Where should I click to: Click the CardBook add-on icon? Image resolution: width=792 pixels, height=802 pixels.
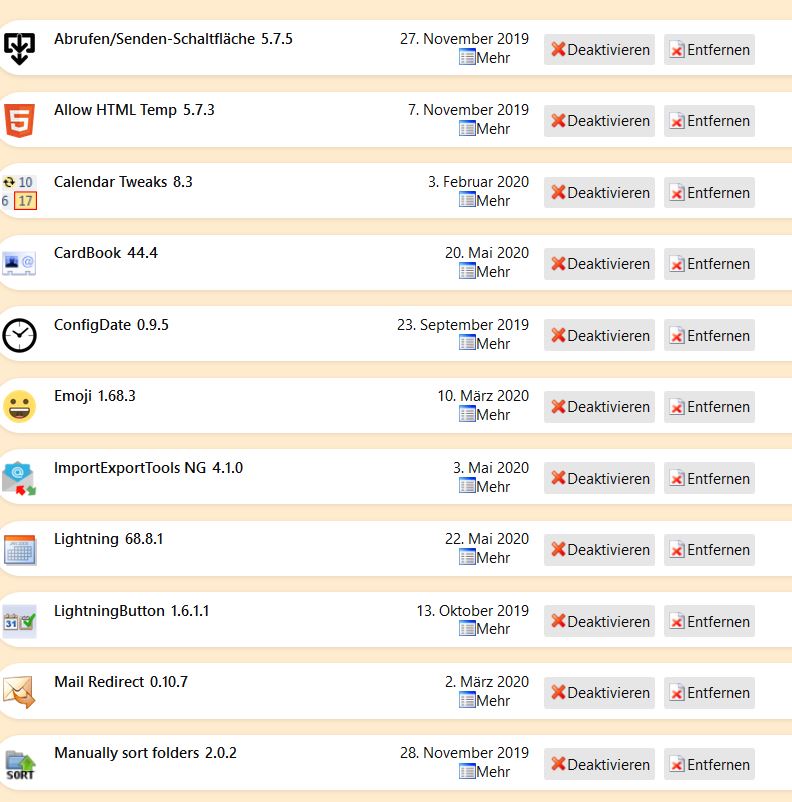tap(20, 264)
